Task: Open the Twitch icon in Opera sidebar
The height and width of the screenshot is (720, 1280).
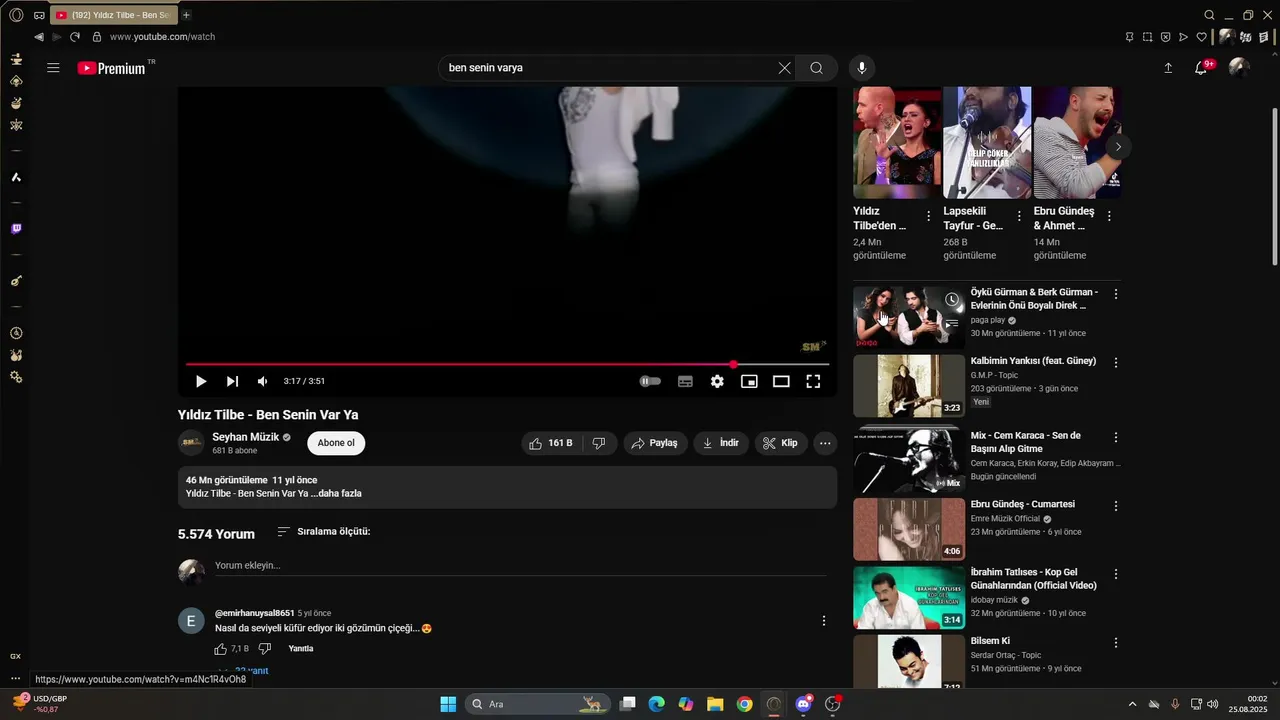Action: click(16, 229)
